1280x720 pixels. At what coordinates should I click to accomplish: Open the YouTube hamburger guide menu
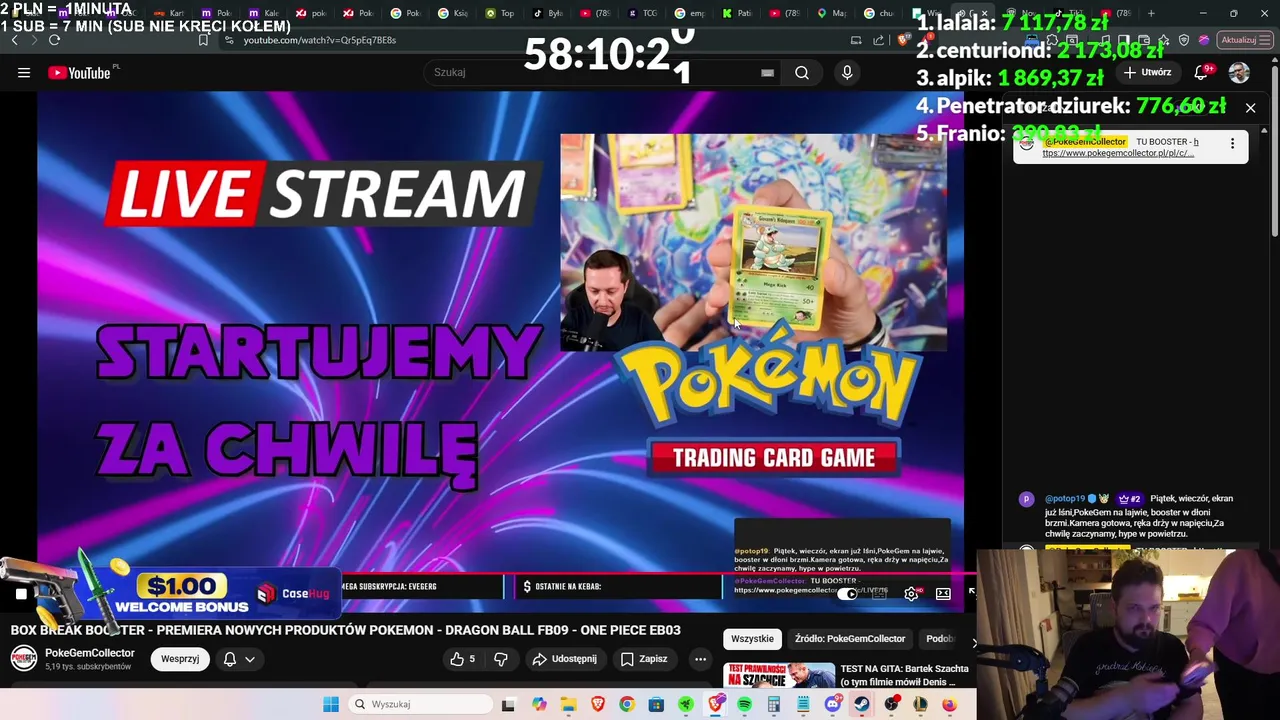[x=24, y=72]
